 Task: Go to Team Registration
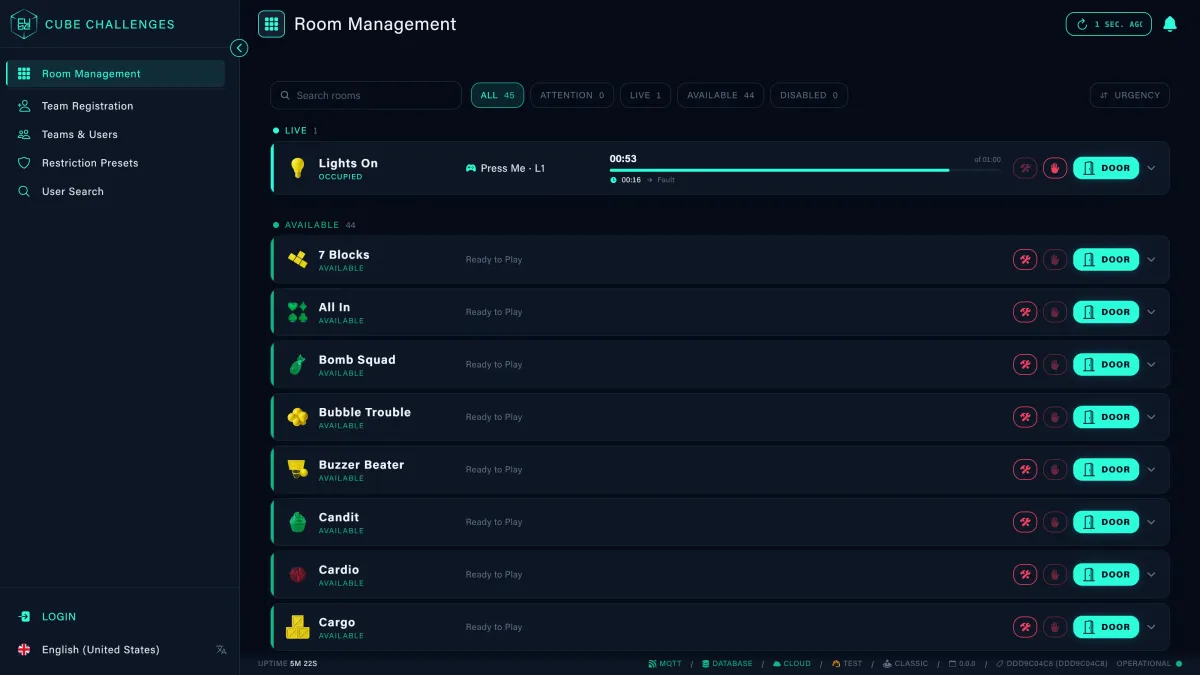[115, 106]
